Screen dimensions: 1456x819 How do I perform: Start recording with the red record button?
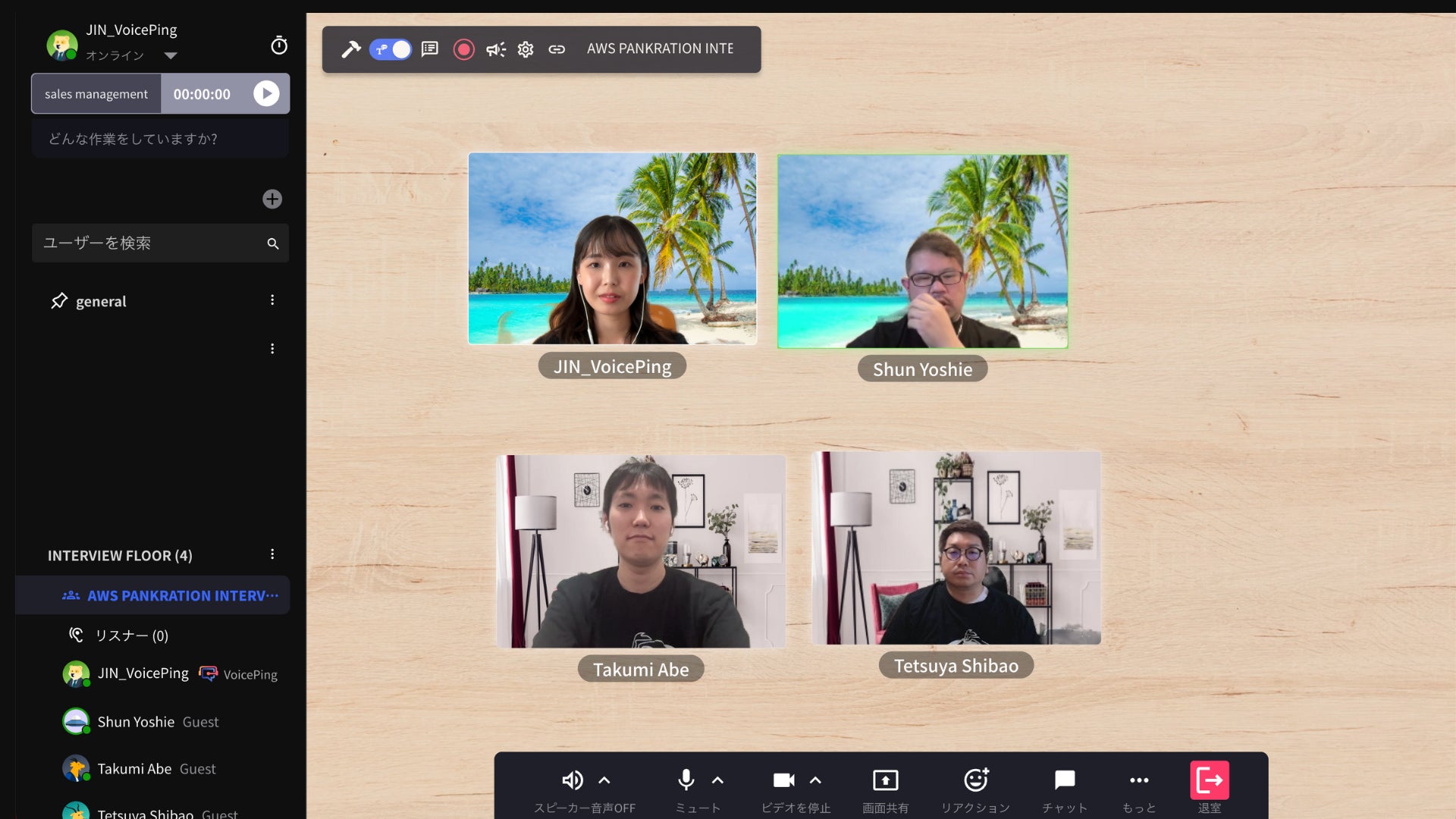coord(463,49)
